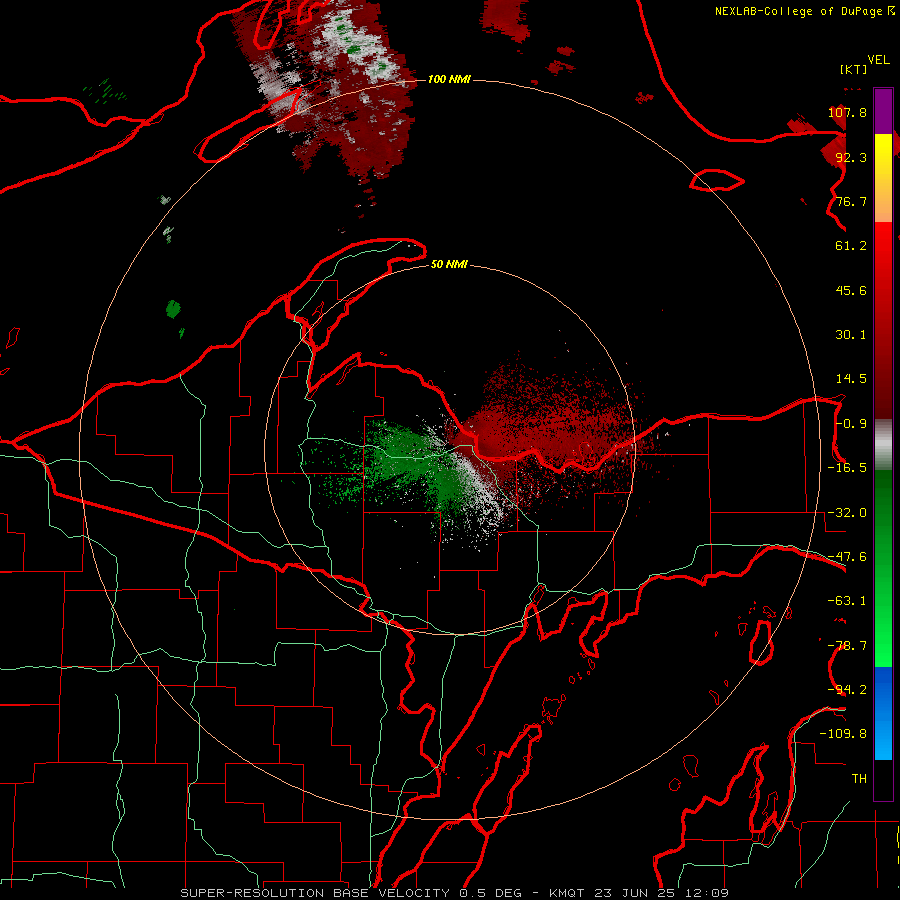Click the 100 NMI range ring label
Viewport: 900px width, 900px height.
pos(449,79)
